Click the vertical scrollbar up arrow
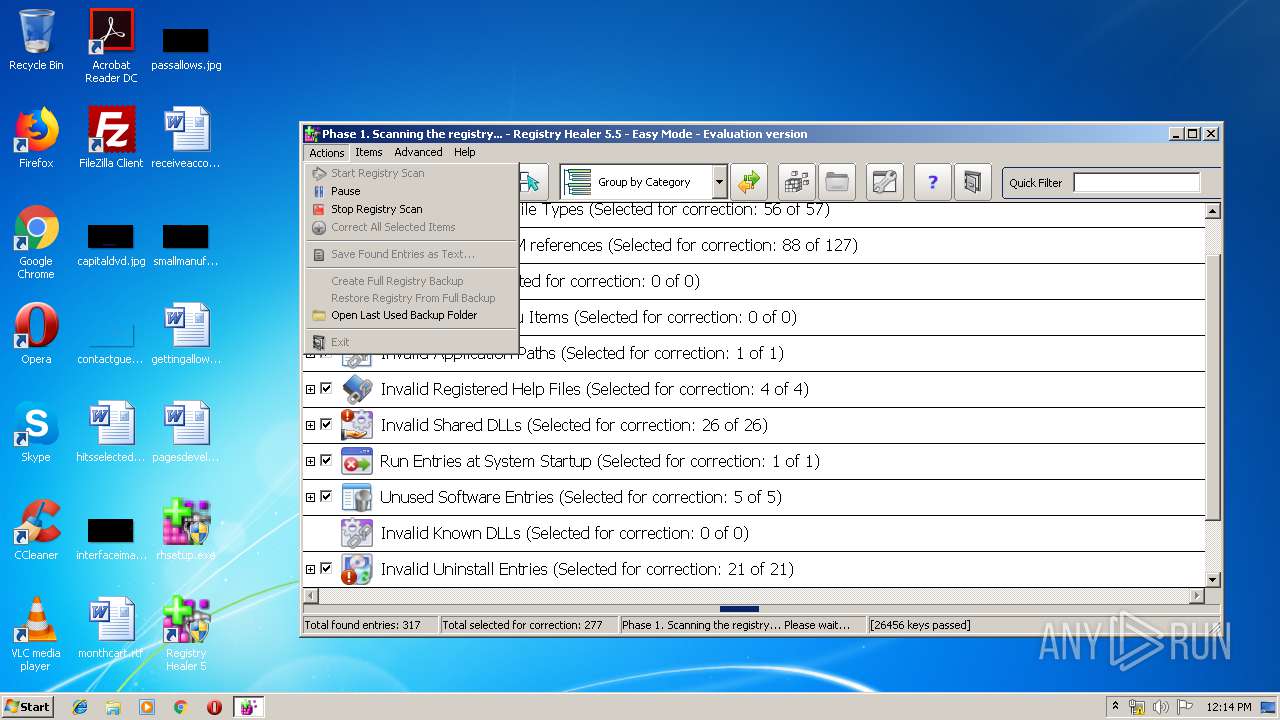This screenshot has height=720, width=1280. pos(1213,211)
